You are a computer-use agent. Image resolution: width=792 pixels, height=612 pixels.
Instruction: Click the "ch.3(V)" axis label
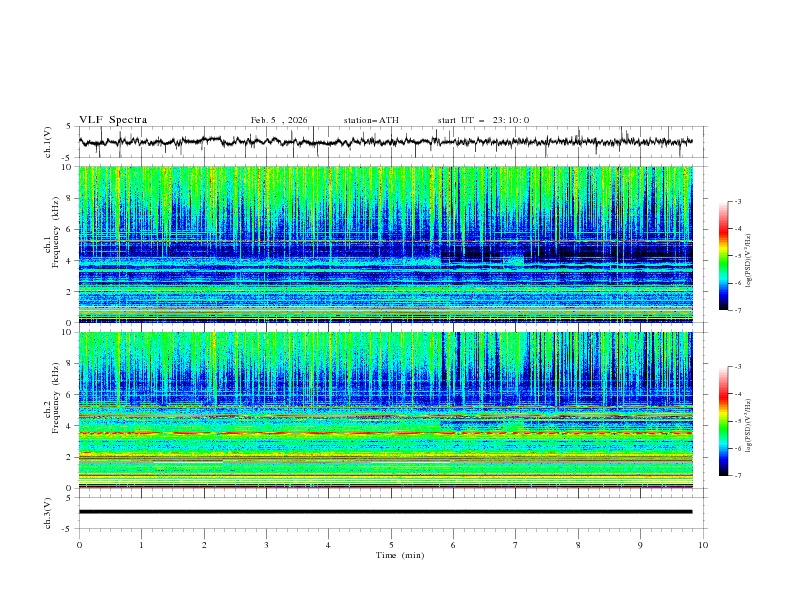point(48,513)
